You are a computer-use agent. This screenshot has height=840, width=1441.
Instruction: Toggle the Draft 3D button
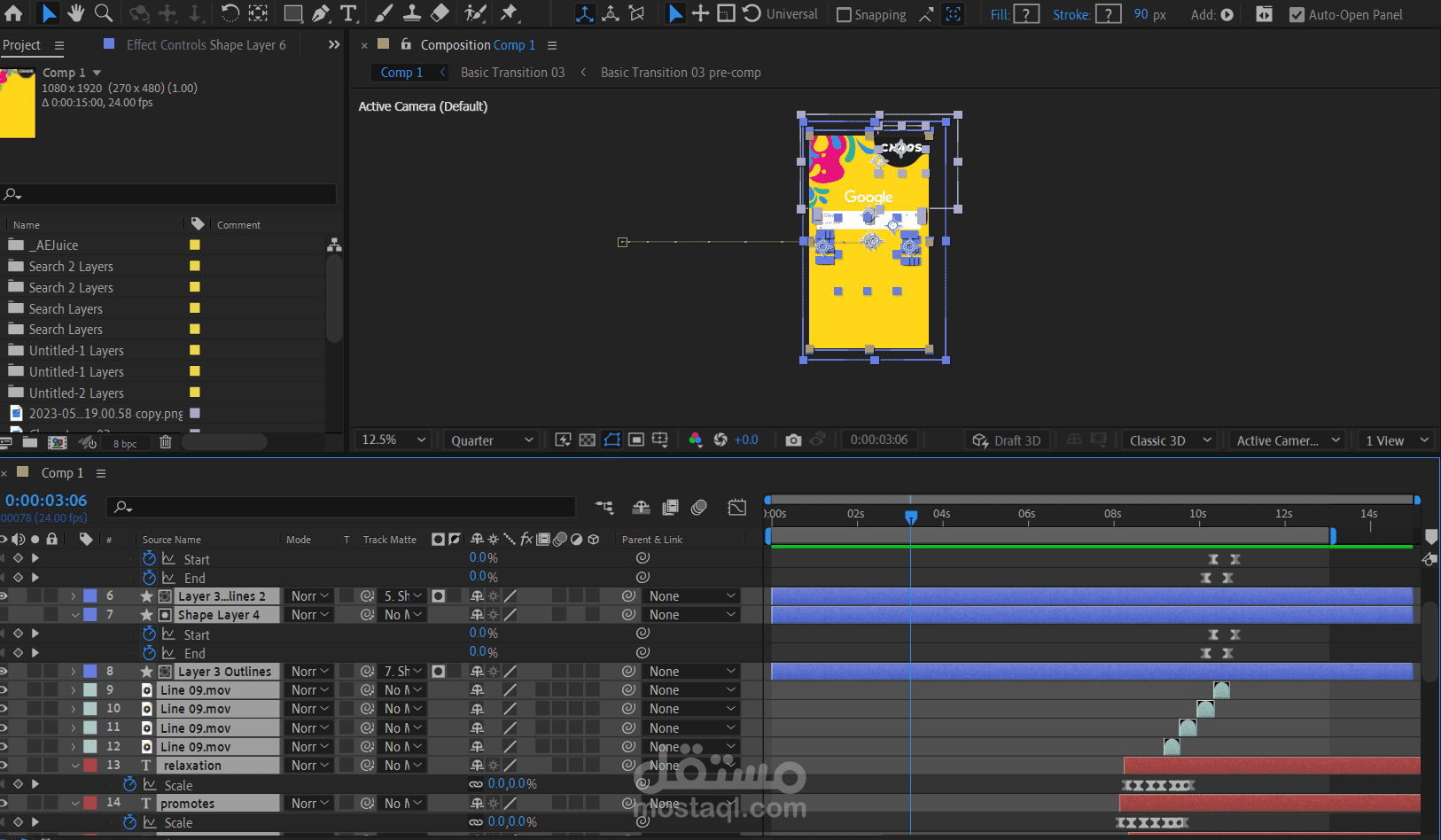pos(1007,440)
